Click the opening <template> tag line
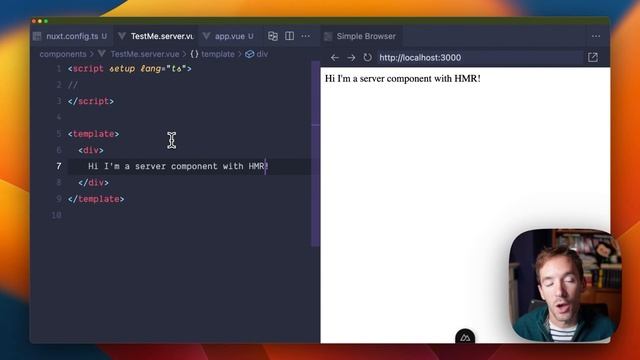640x360 pixels. 93,134
